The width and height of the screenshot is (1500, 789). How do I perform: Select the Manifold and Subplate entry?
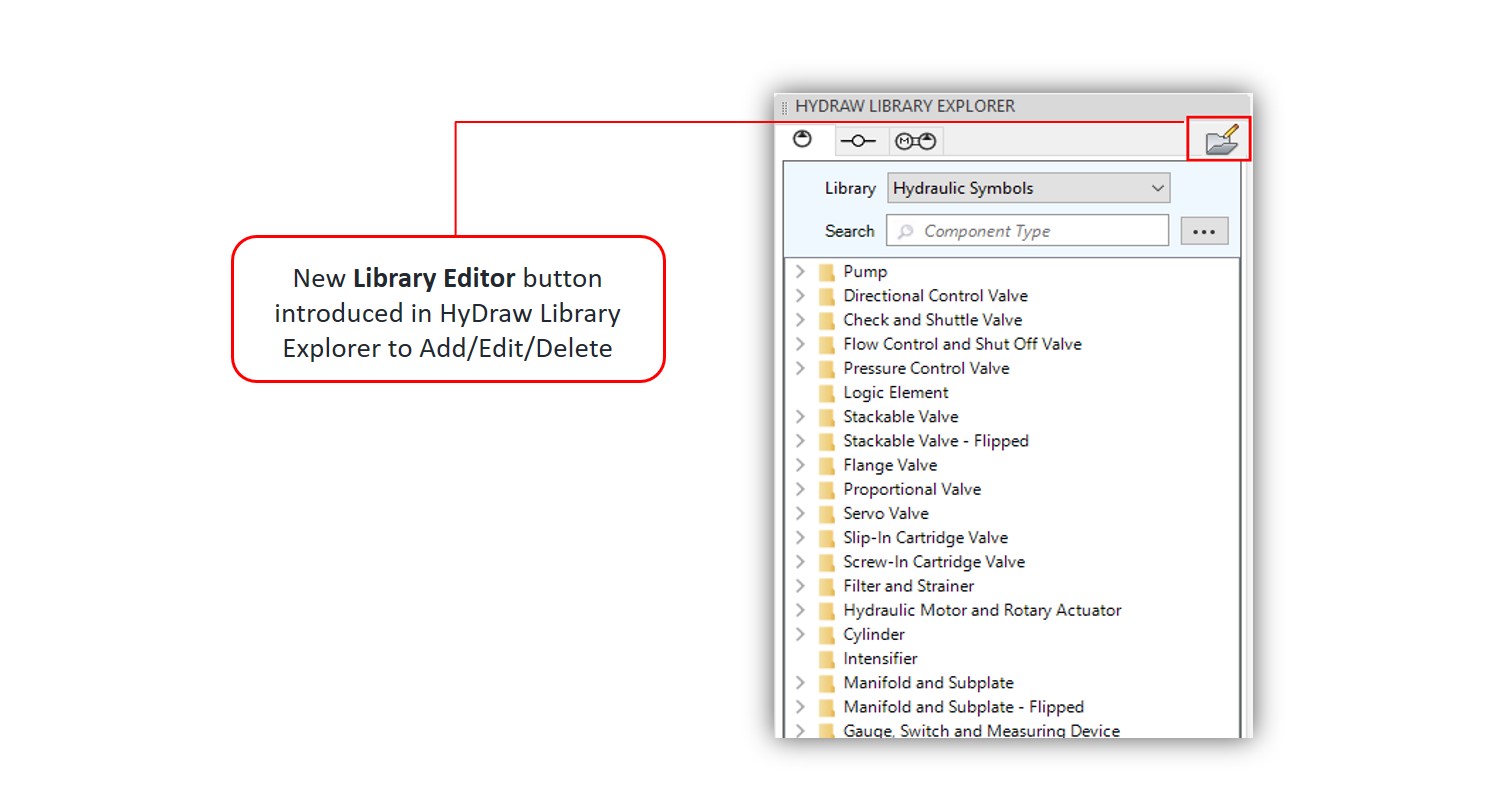[928, 683]
